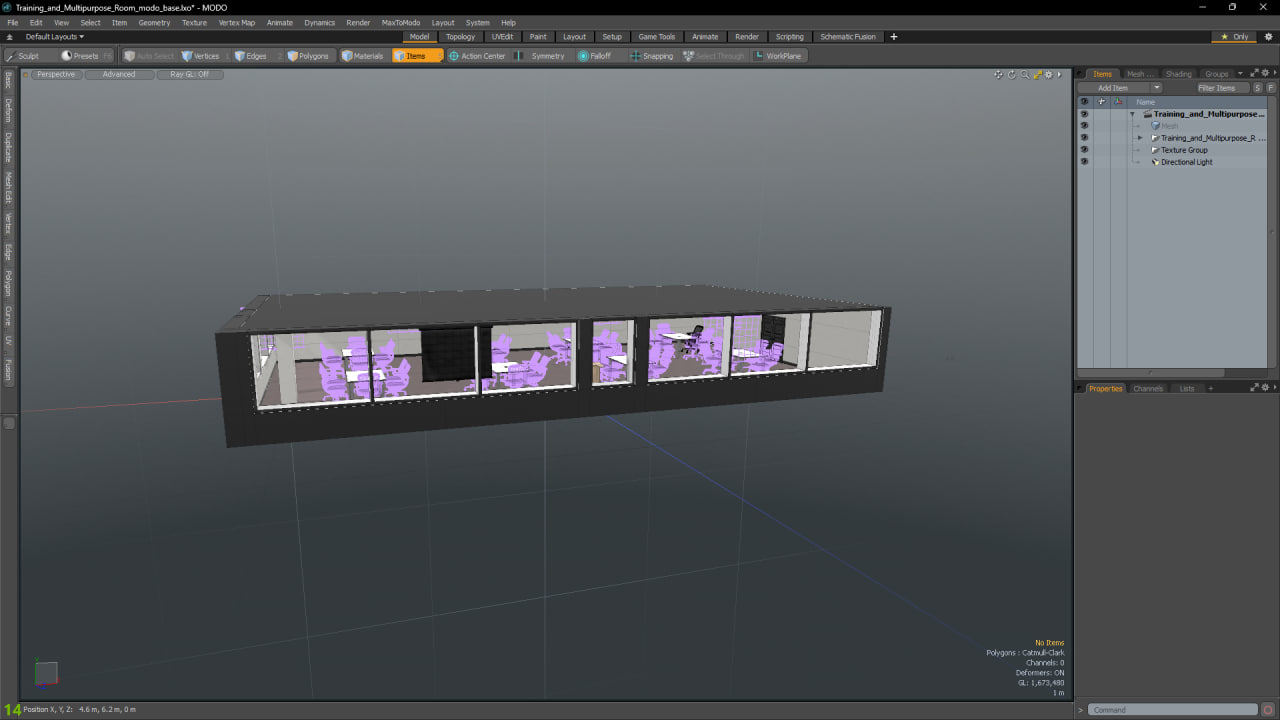1280x720 pixels.
Task: Toggle visibility of Texture Group
Action: pos(1084,150)
